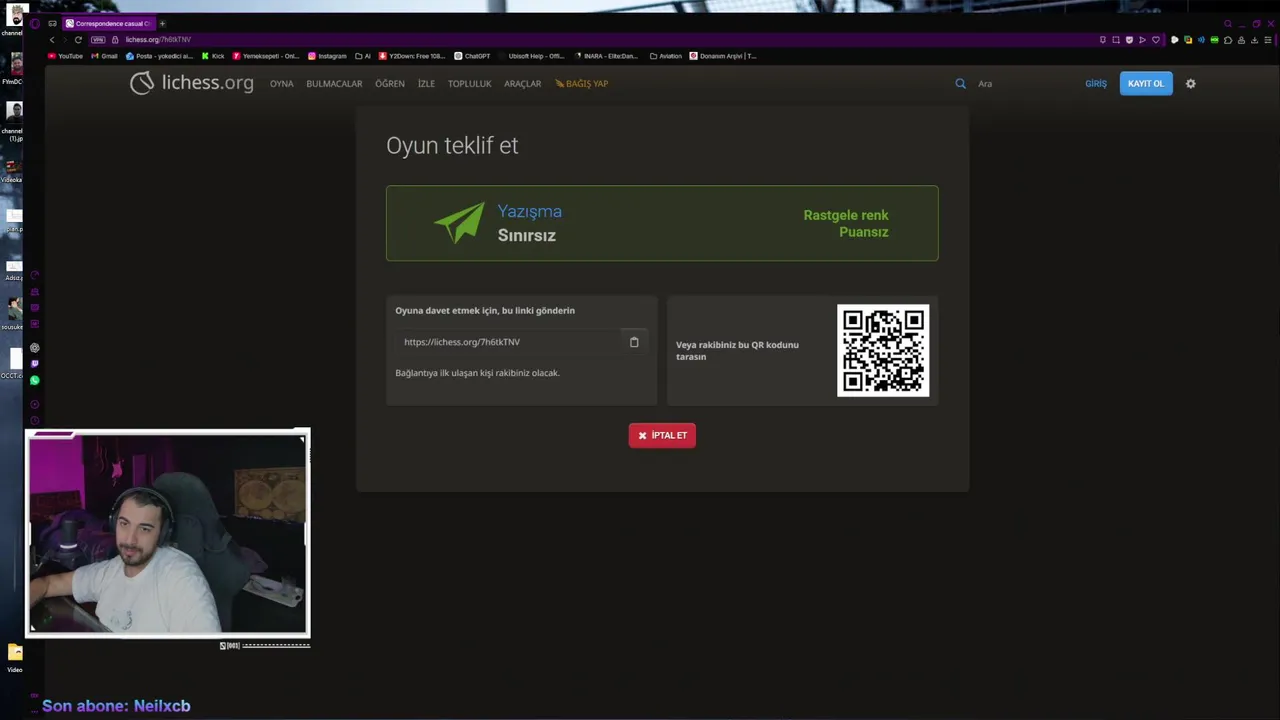Click the send flow arrow icon
The height and width of the screenshot is (720, 1280).
click(x=1142, y=40)
